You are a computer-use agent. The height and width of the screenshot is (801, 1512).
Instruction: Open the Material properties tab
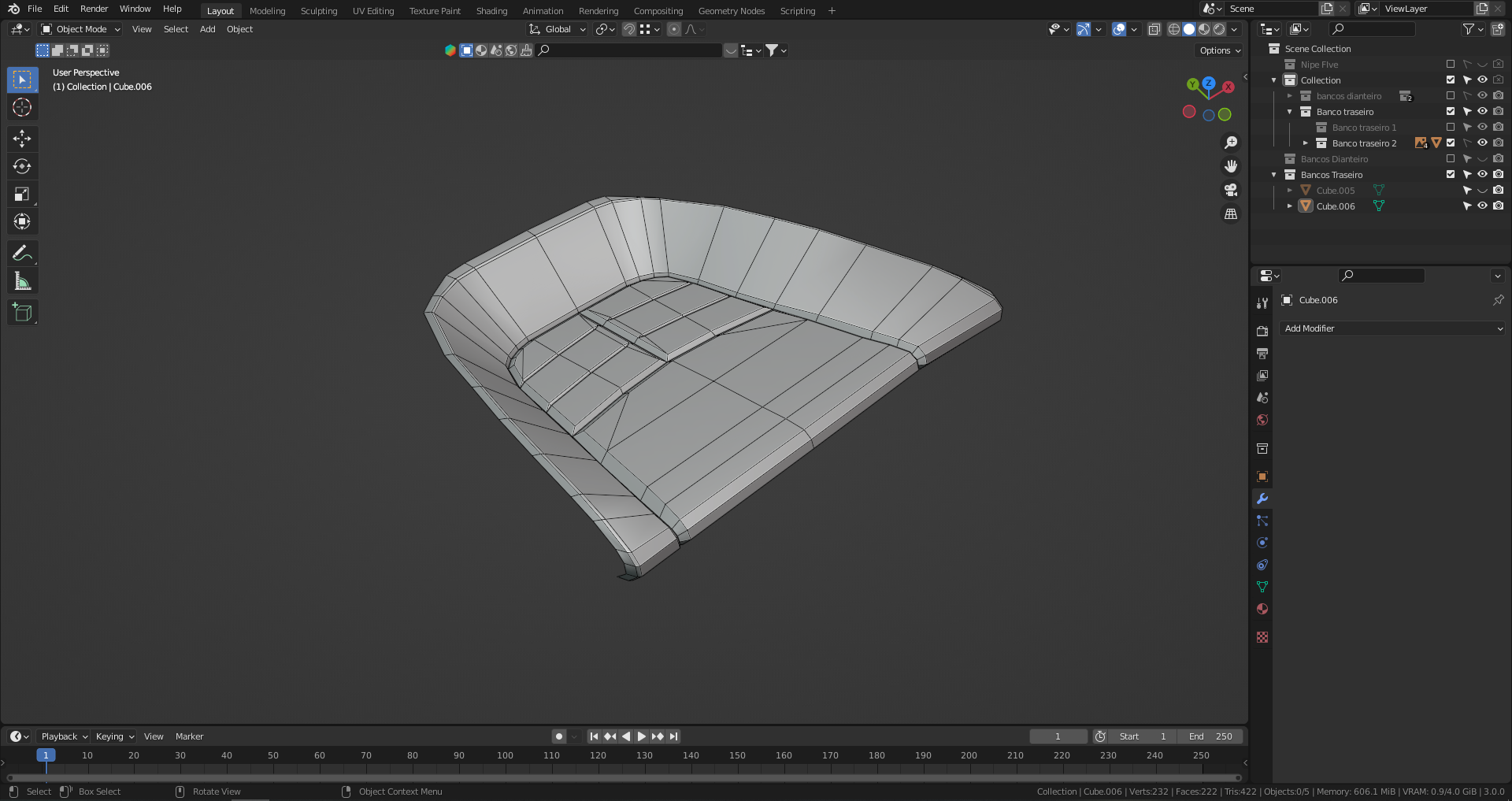click(1262, 609)
